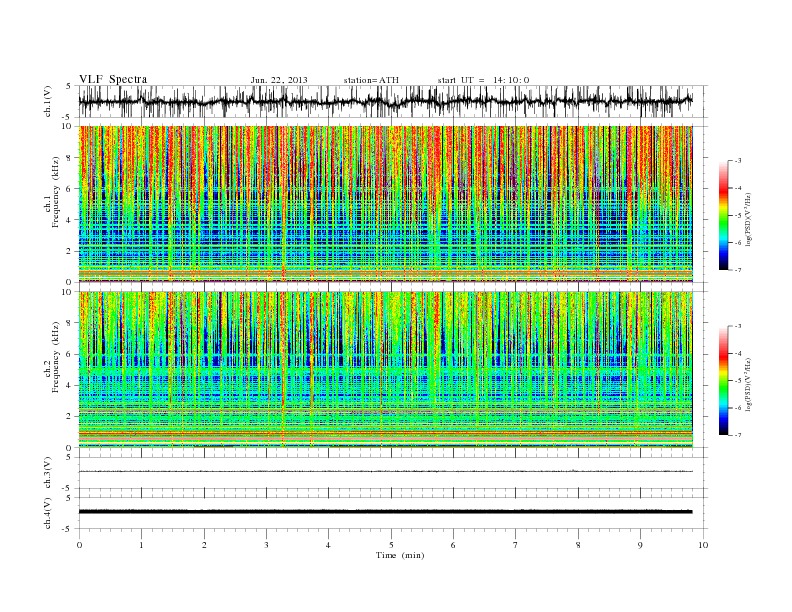Click the "station=ATH" header label

pos(371,80)
